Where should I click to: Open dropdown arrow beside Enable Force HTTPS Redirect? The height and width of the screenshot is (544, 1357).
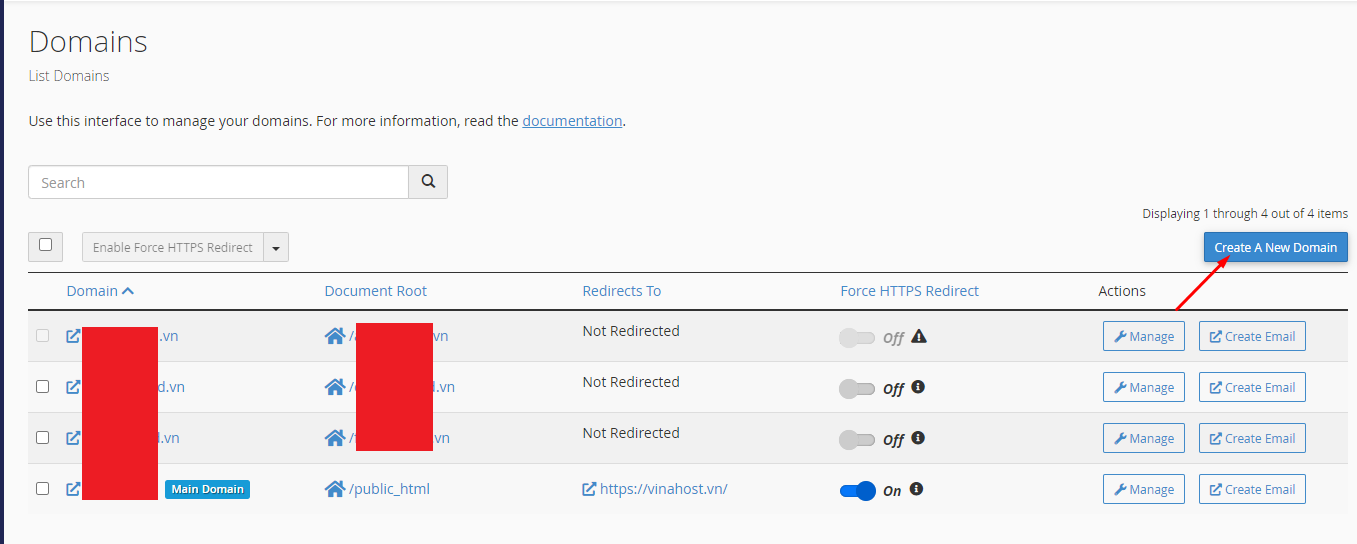point(276,247)
